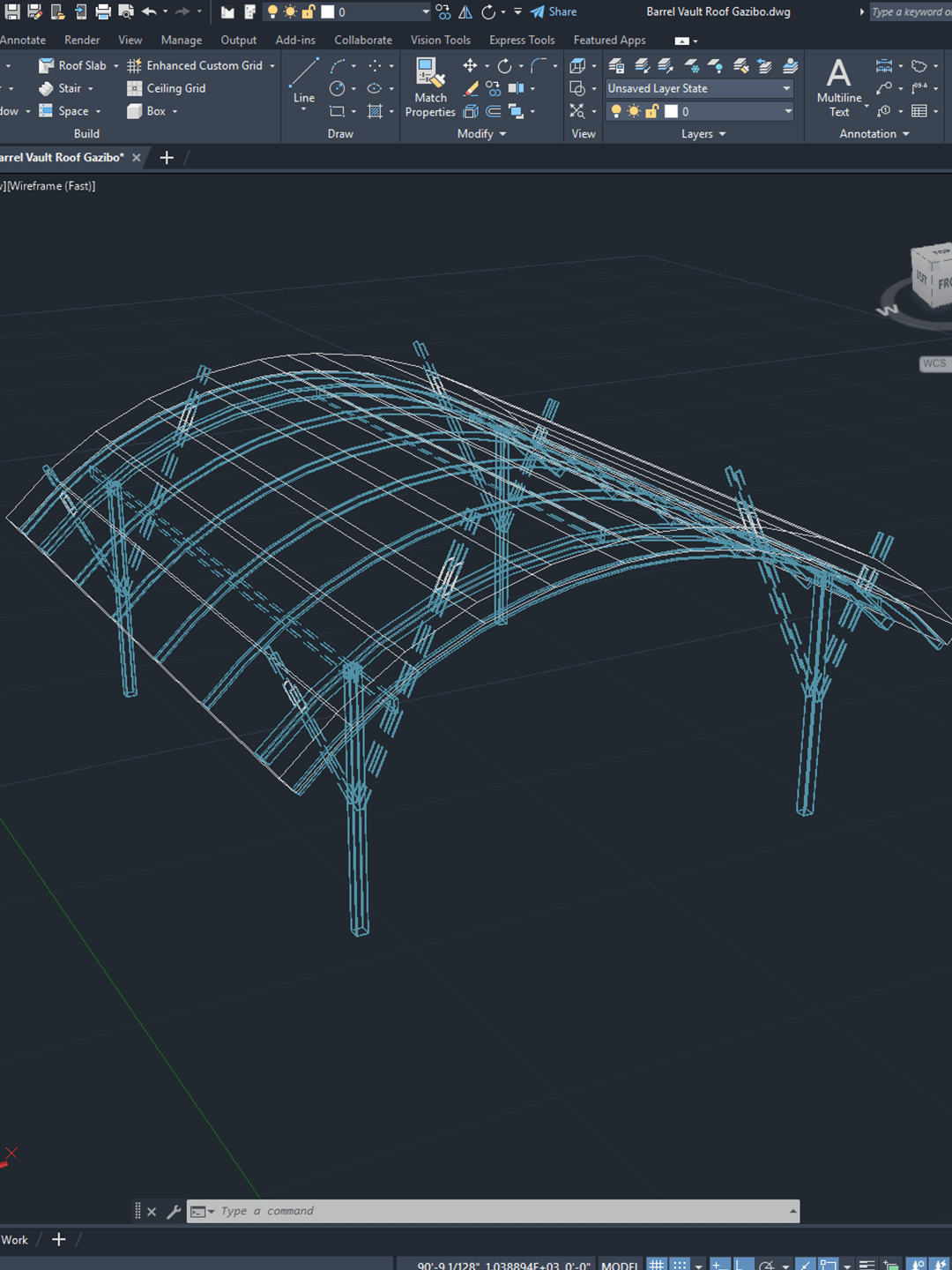Viewport: 952px width, 1270px height.
Task: Open the Layer Properties Manager
Action: [x=616, y=66]
